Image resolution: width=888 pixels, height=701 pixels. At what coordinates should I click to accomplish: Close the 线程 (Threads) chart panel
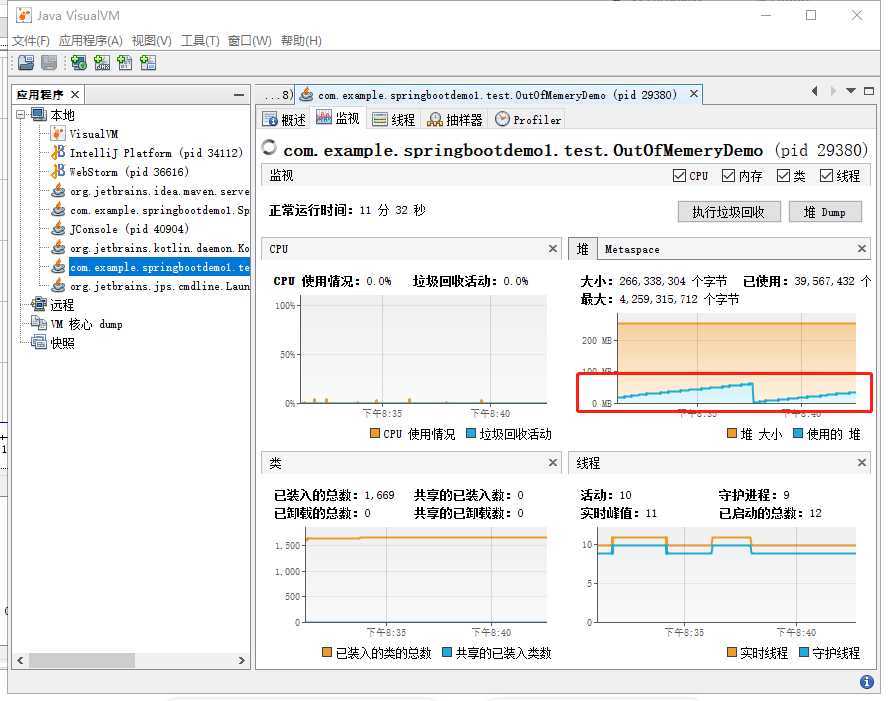tap(862, 463)
